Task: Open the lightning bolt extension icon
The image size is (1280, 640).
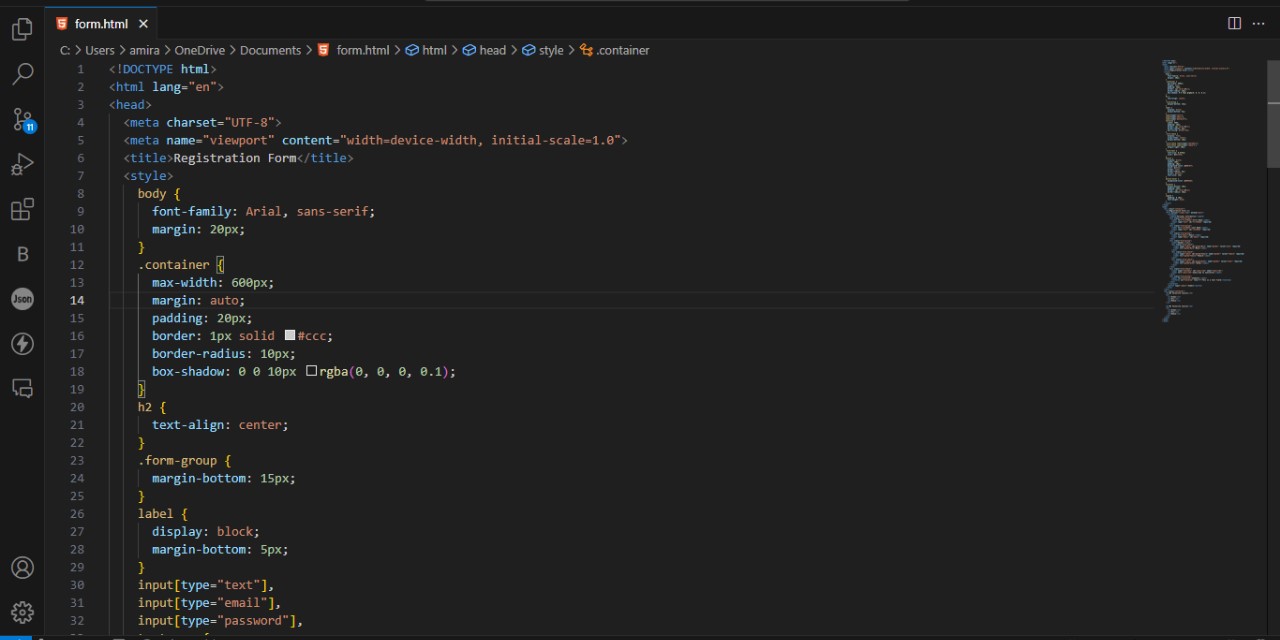Action: (22, 344)
